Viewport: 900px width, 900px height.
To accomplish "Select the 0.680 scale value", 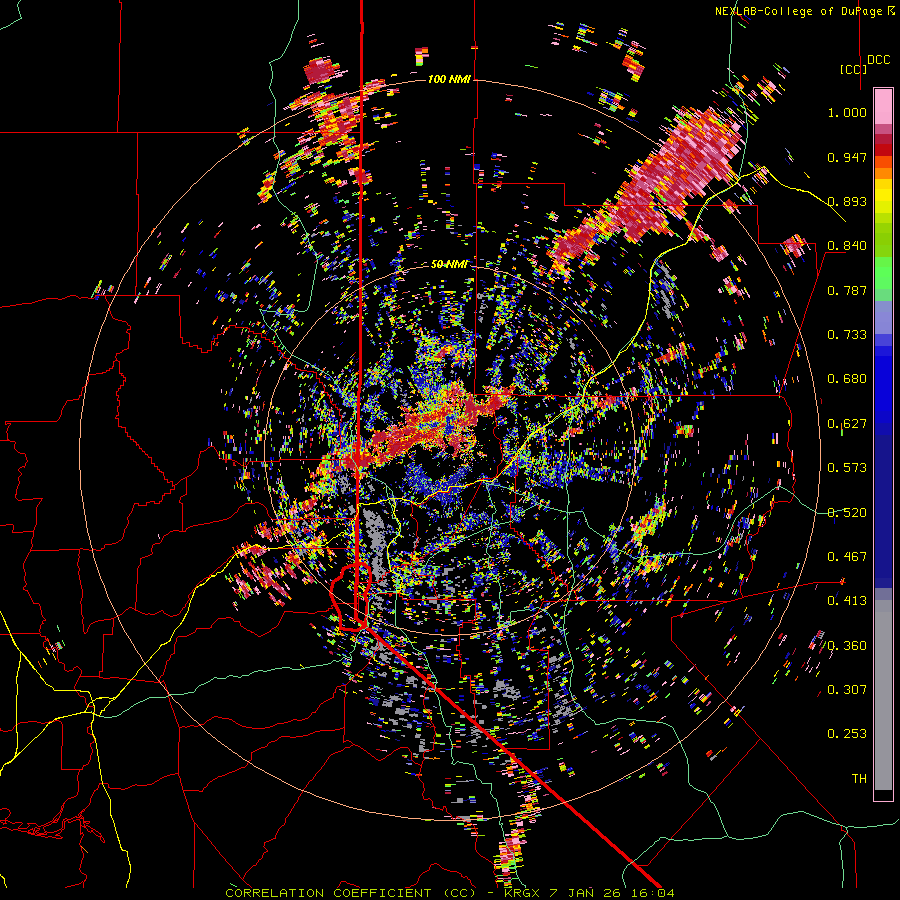I will pyautogui.click(x=847, y=379).
